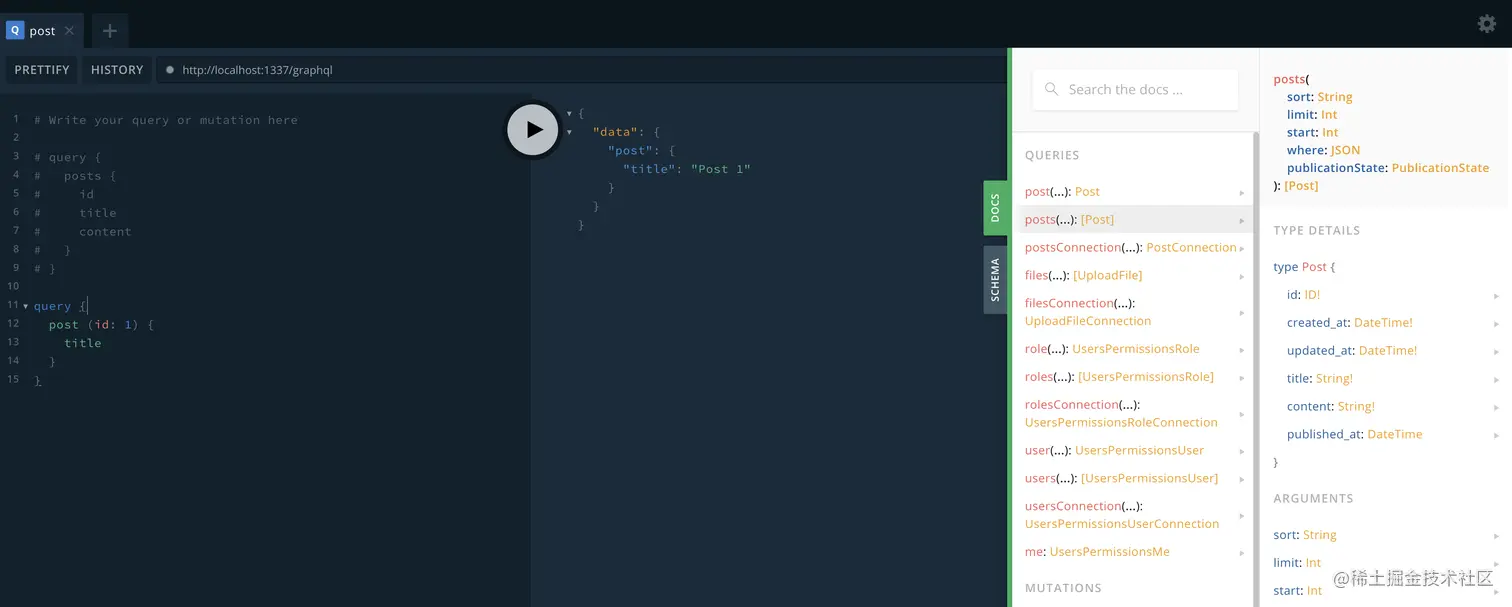
Task: Open usersConnection query entry
Action: [1132, 515]
